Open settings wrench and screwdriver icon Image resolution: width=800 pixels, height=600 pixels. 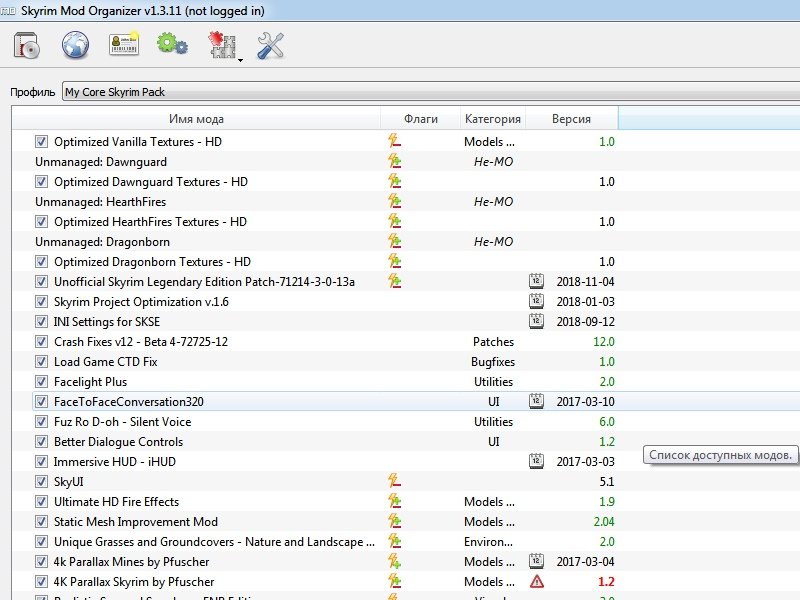271,45
